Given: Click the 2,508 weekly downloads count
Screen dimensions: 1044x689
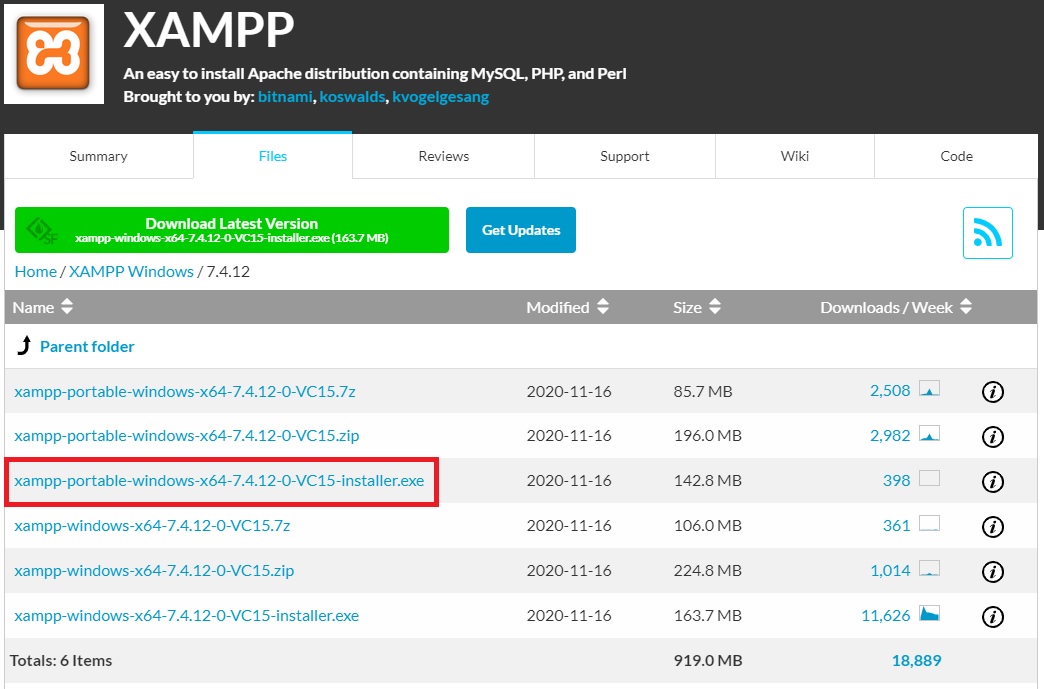Looking at the screenshot, I should tap(890, 391).
